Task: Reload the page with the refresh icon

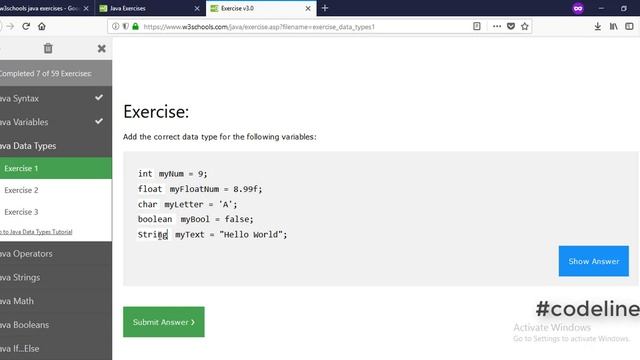Action: [x=26, y=27]
